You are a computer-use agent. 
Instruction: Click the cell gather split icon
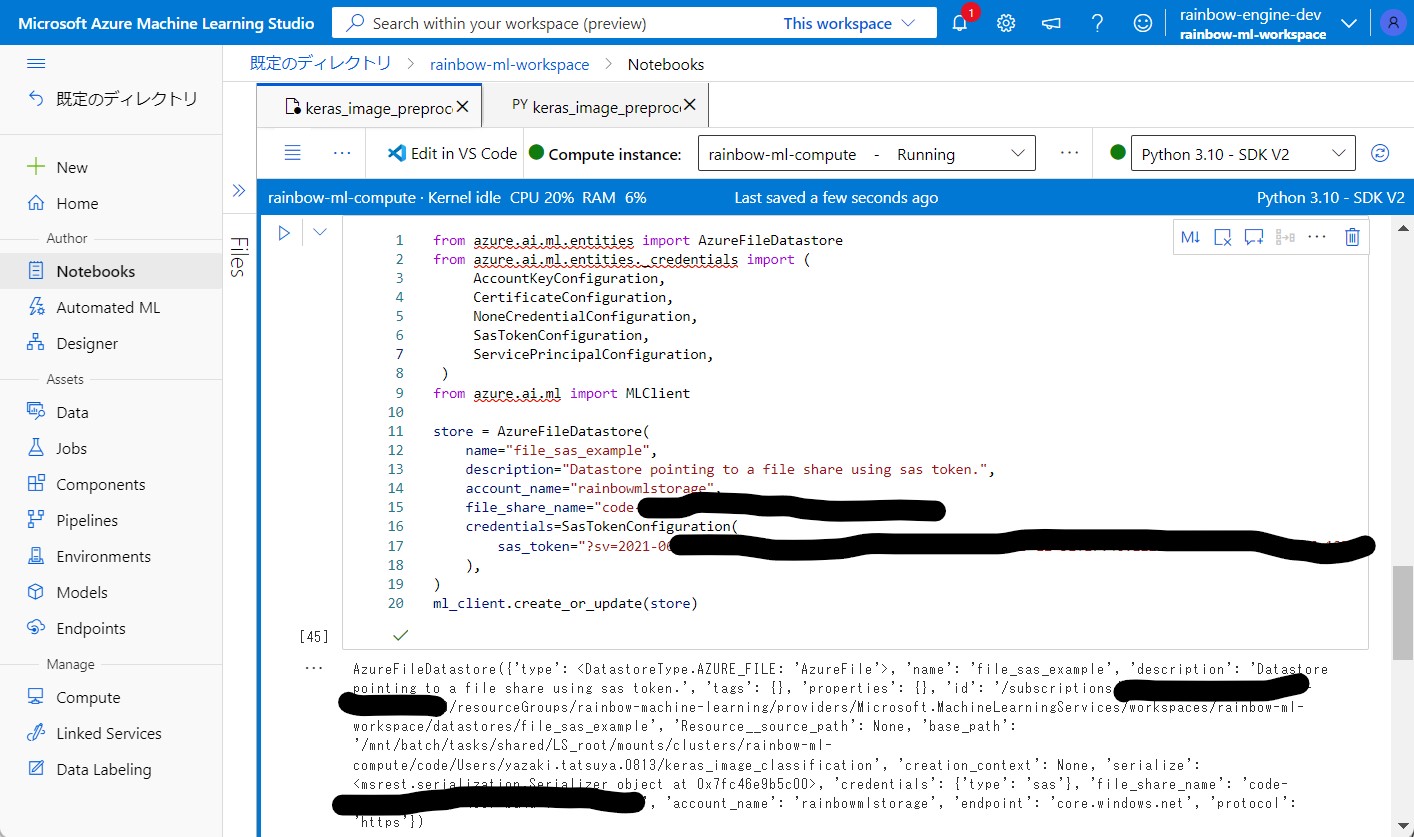(1285, 237)
